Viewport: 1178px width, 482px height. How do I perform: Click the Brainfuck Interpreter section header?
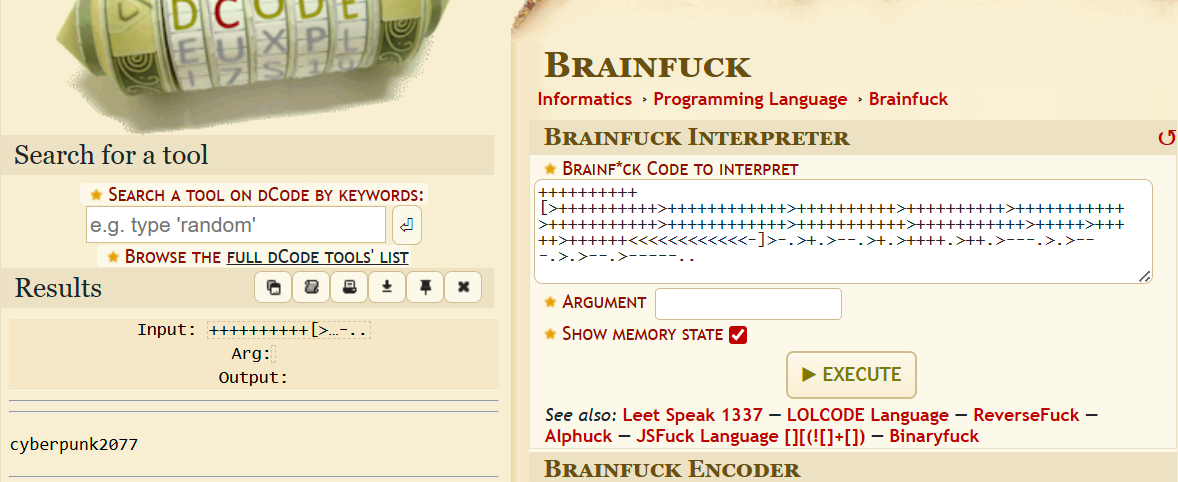(696, 137)
